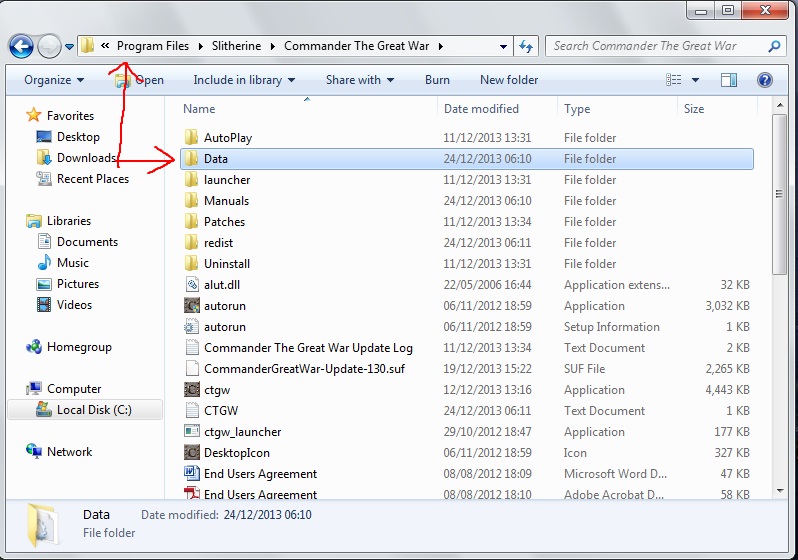Viewport: 798px width, 560px height.
Task: Select the Uninstall folder icon
Action: point(191,263)
